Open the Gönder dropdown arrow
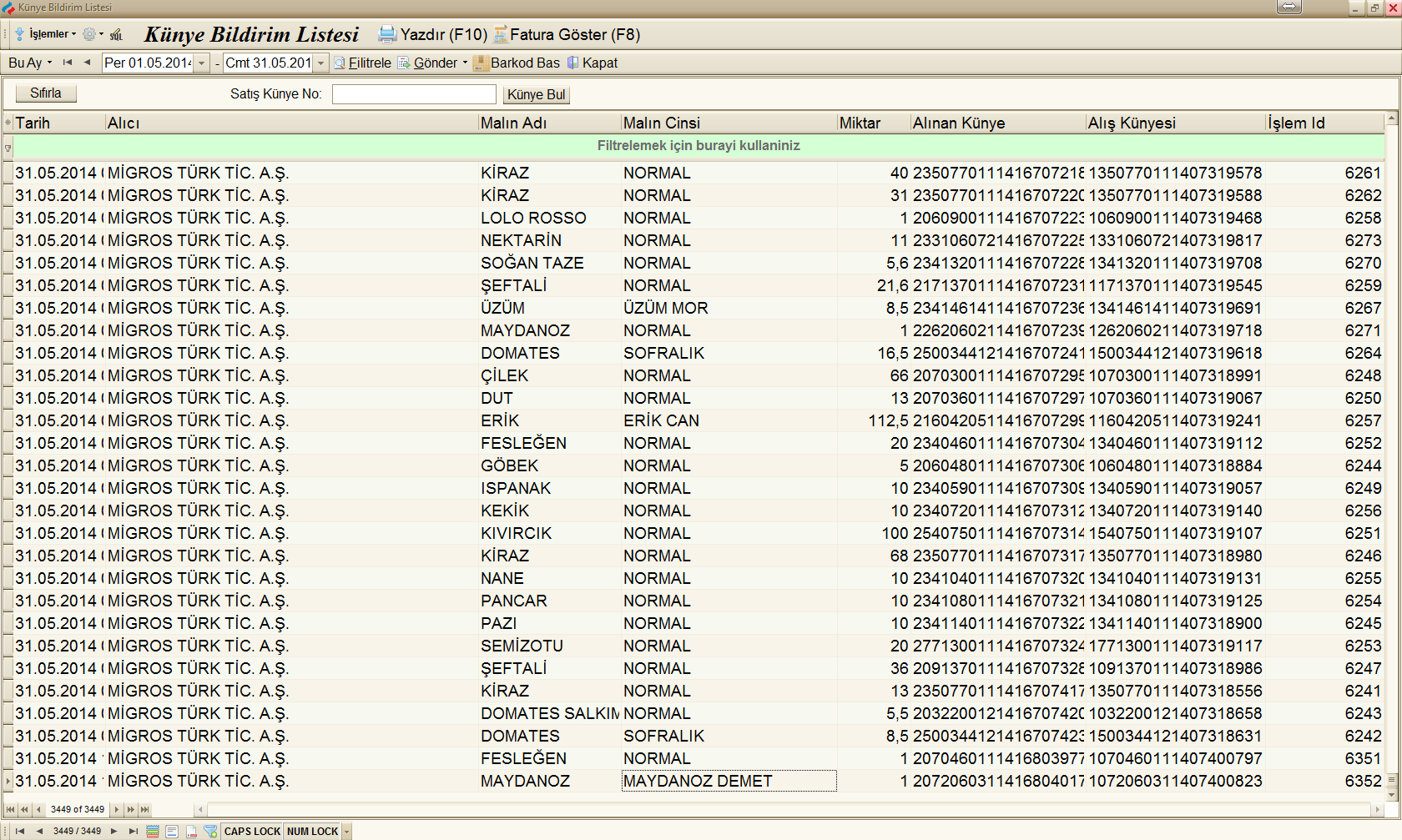The image size is (1402, 840). point(465,63)
